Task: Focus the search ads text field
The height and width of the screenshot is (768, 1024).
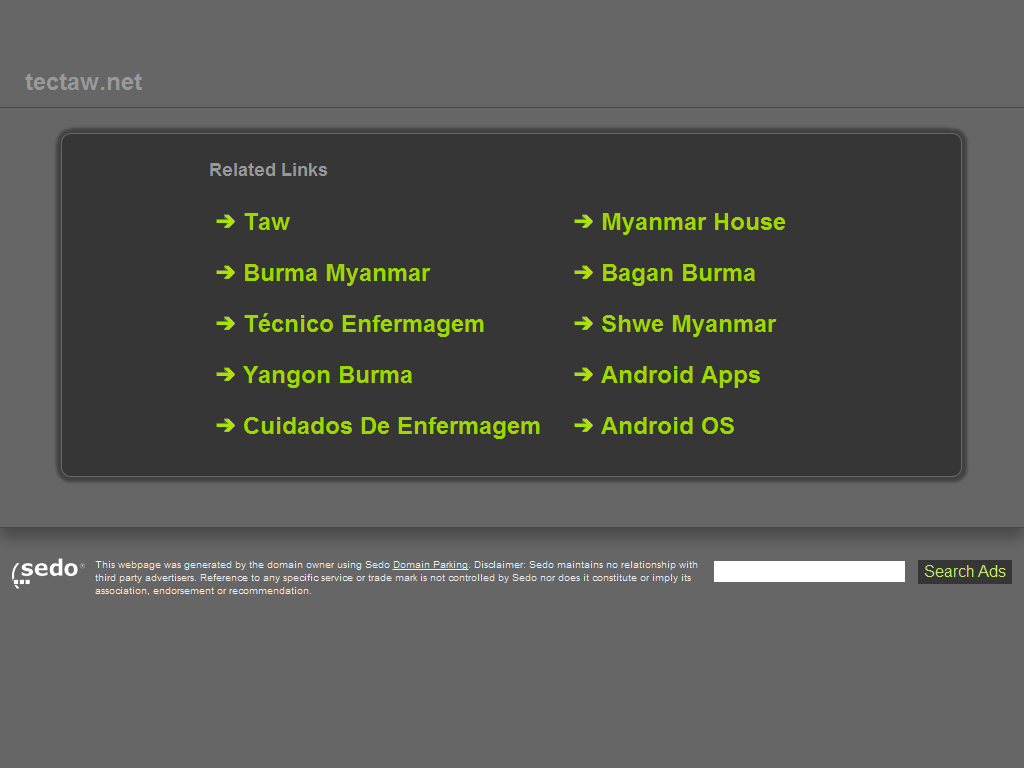Action: [x=809, y=572]
